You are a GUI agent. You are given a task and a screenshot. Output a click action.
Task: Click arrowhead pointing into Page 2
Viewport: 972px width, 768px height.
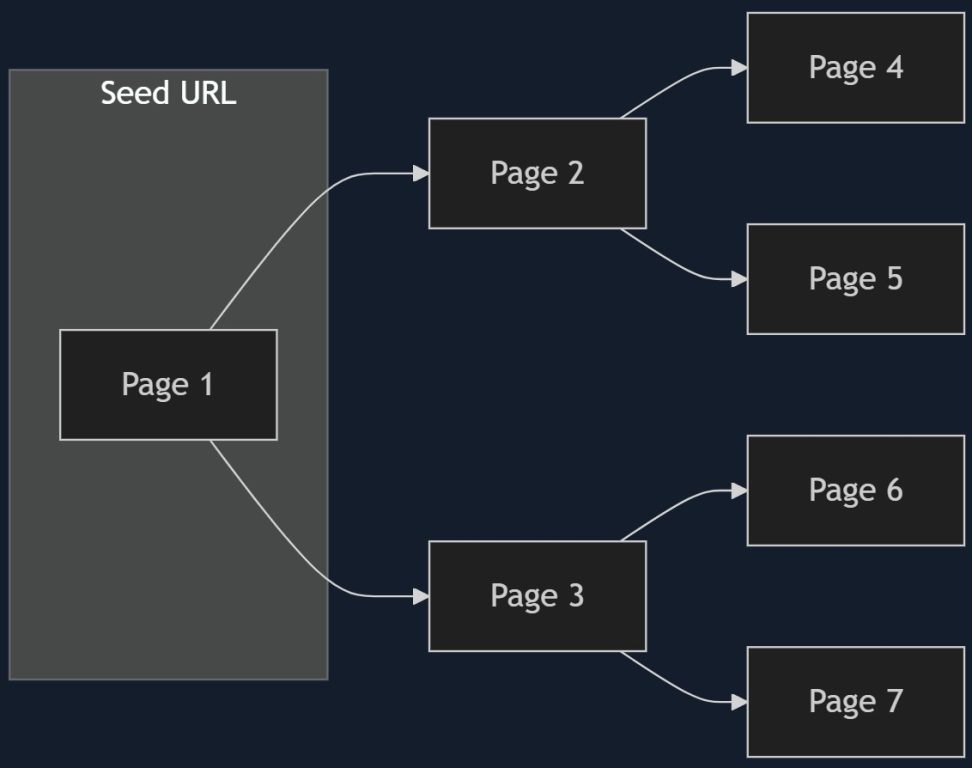pyautogui.click(x=421, y=174)
